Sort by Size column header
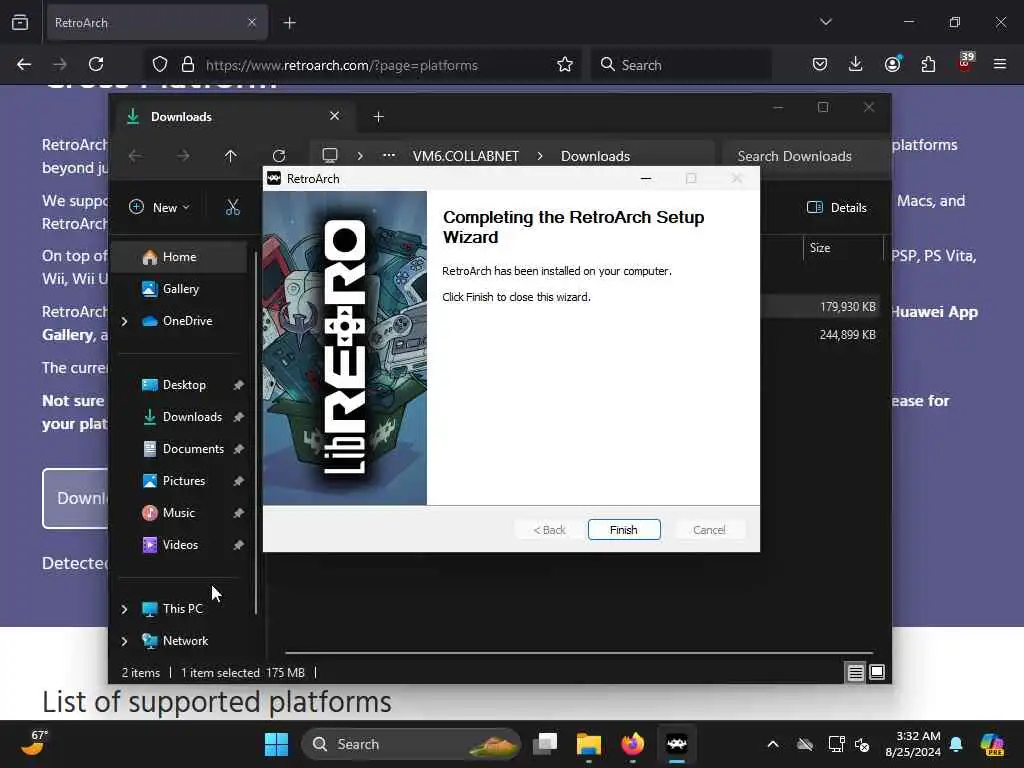 pos(842,248)
